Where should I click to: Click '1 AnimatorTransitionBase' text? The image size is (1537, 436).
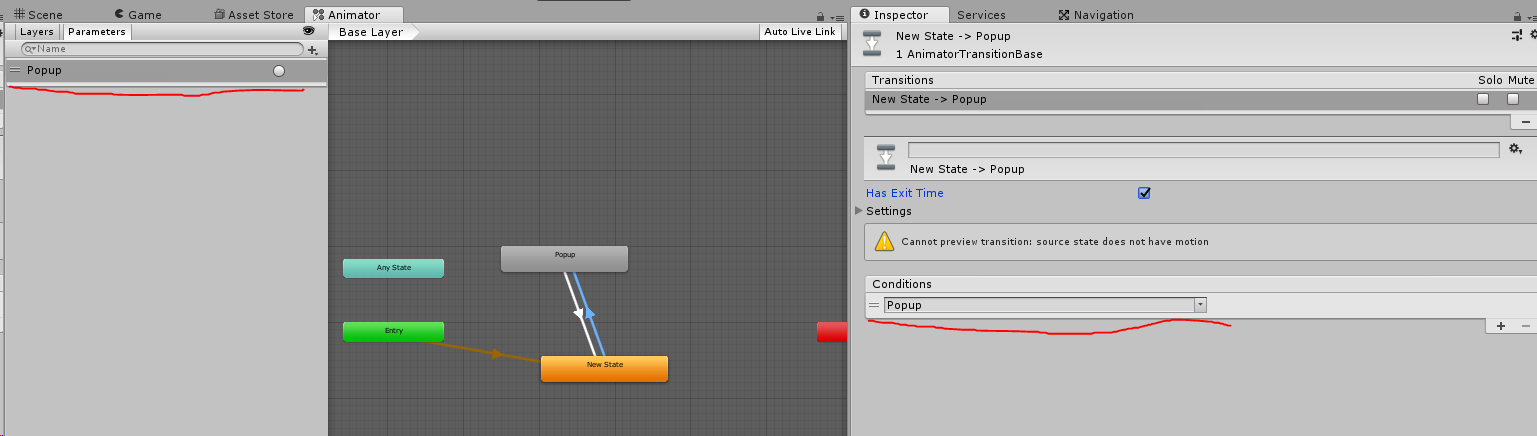tap(969, 54)
